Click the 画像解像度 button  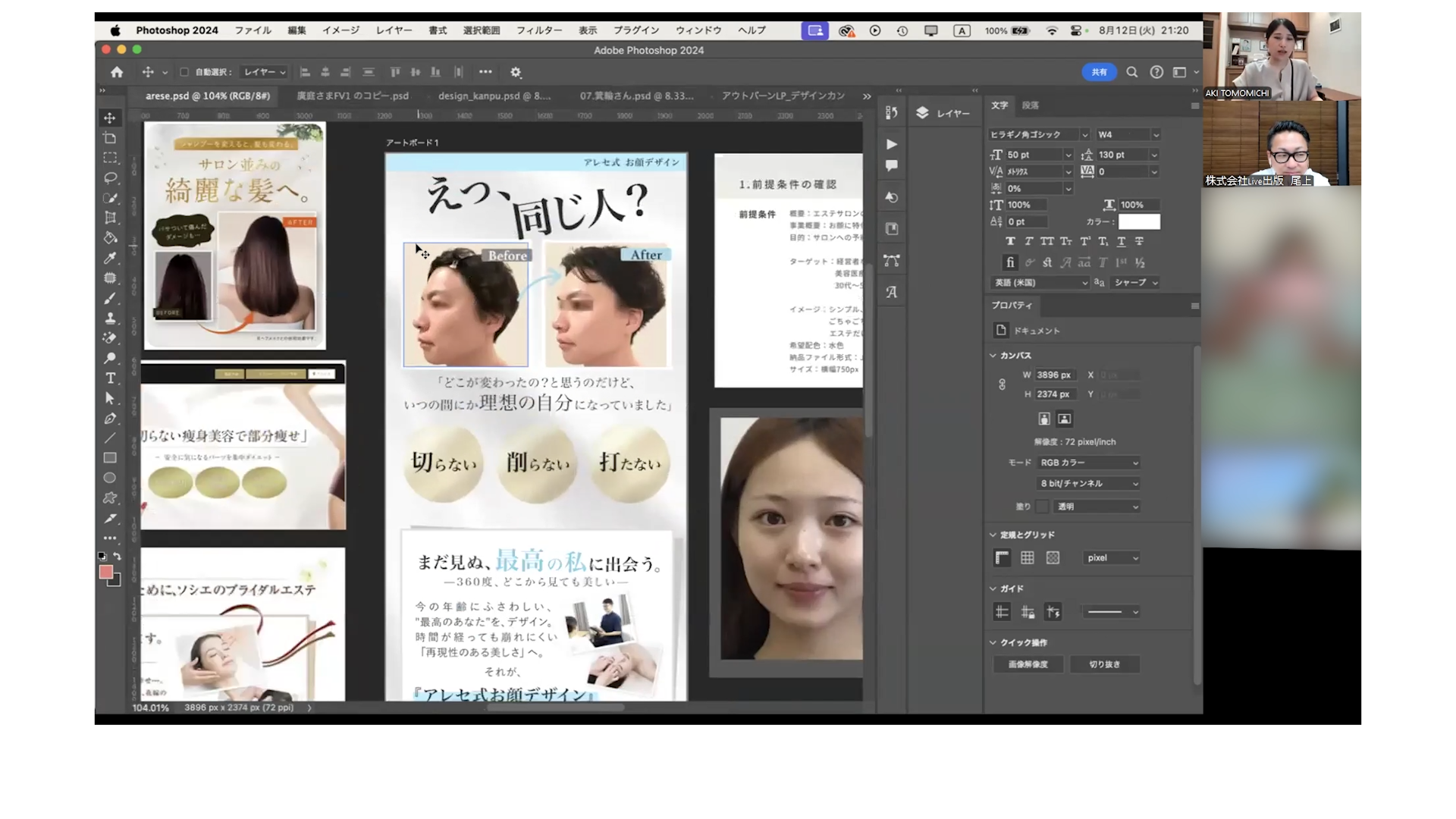coord(1028,664)
